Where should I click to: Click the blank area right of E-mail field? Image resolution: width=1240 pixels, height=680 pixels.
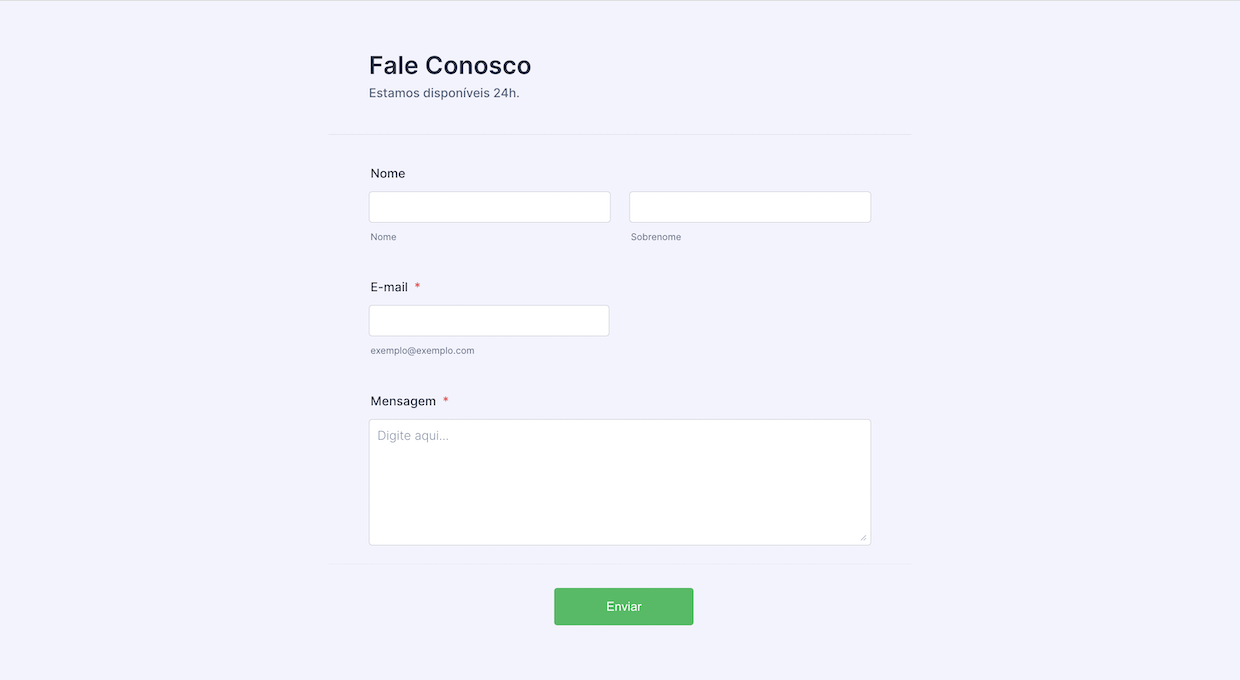pyautogui.click(x=740, y=321)
